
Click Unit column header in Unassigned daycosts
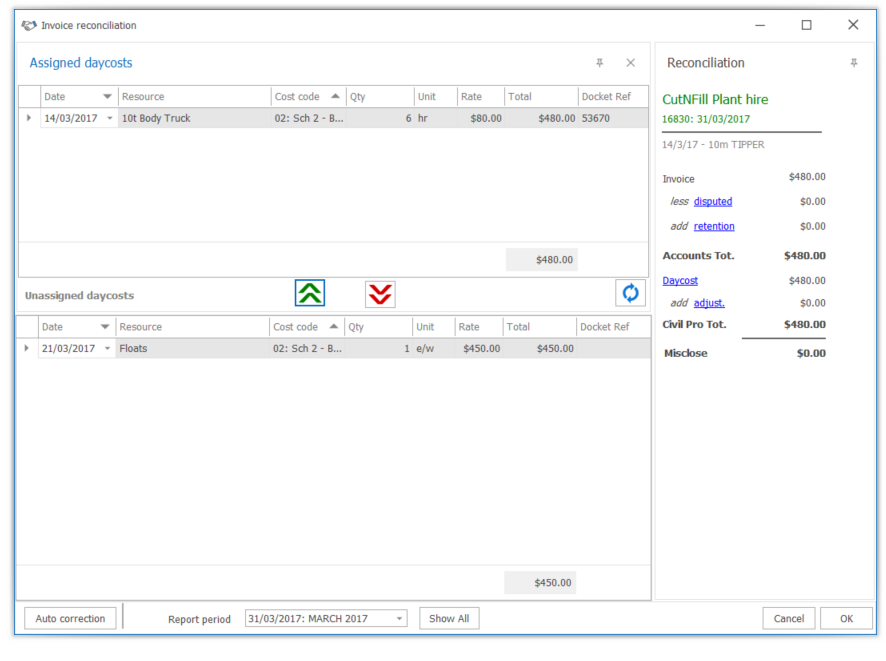(x=433, y=327)
